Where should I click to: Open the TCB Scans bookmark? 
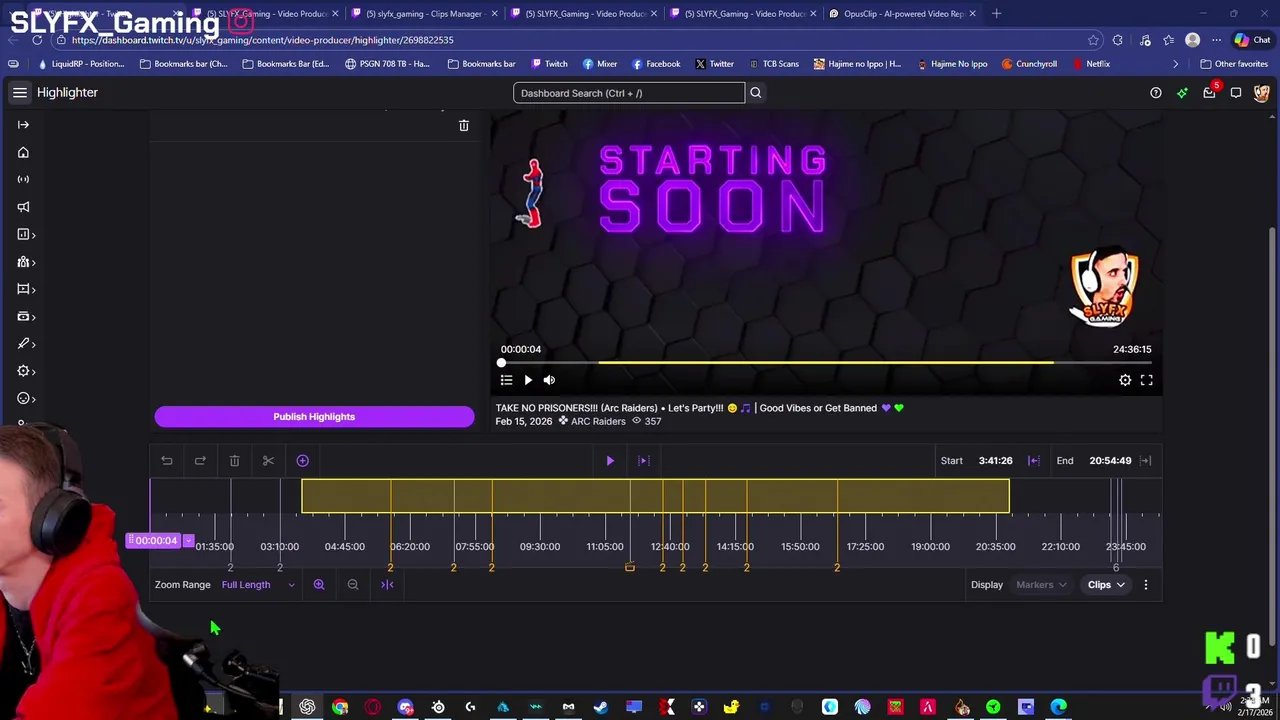(x=773, y=64)
